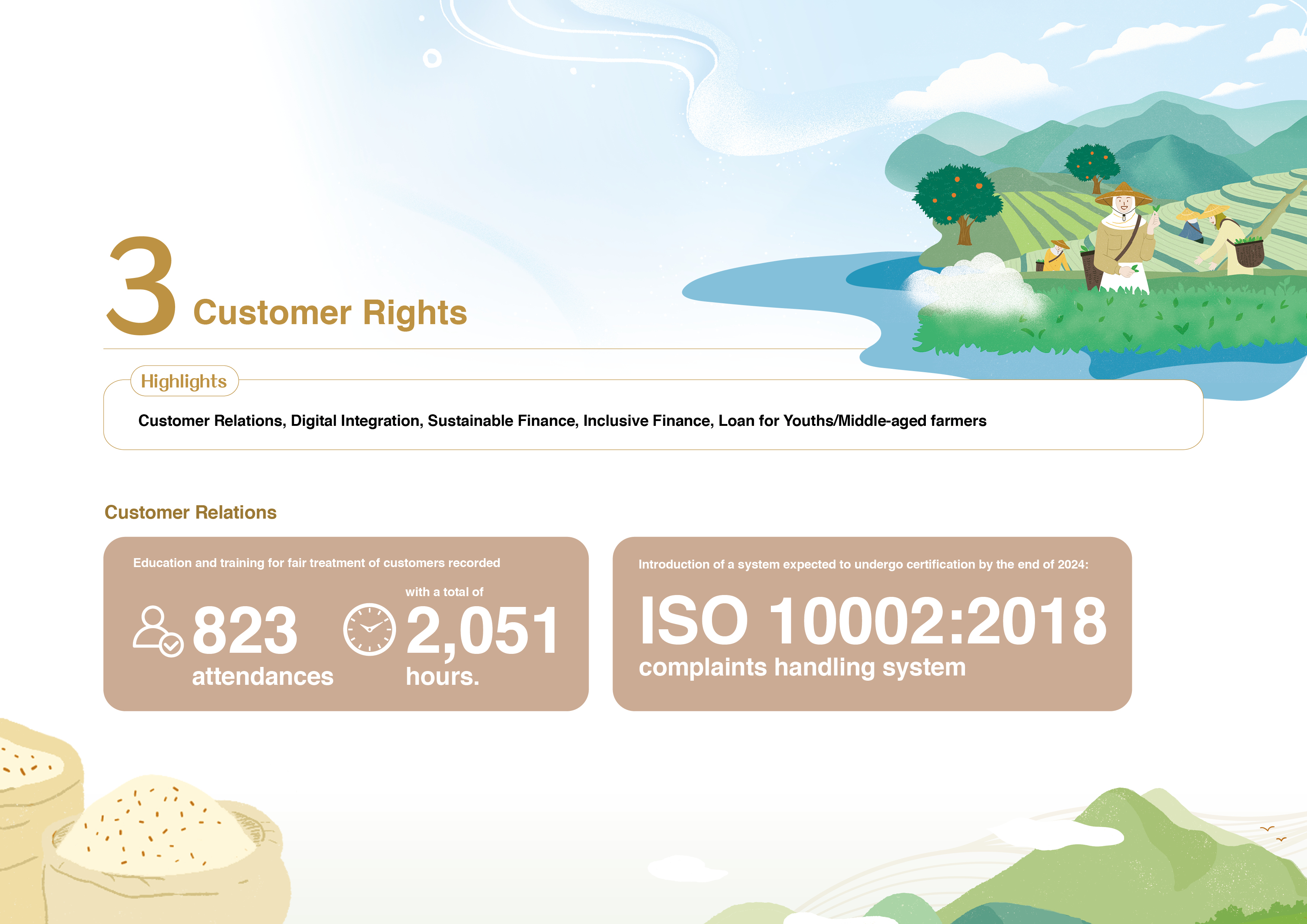
Task: Click the clock icon beside 2,051
Action: (370, 629)
